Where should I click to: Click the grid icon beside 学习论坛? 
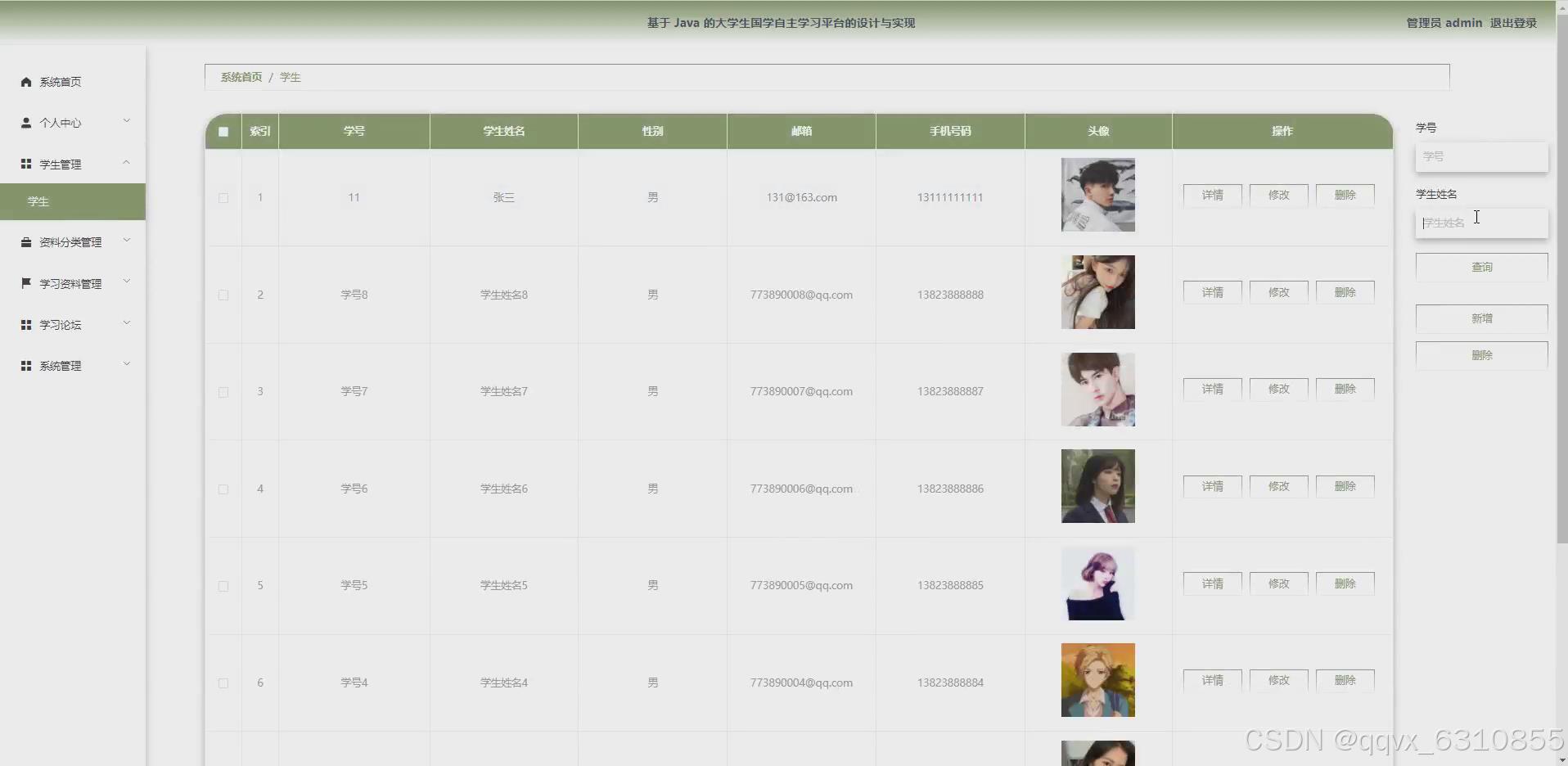pos(26,325)
